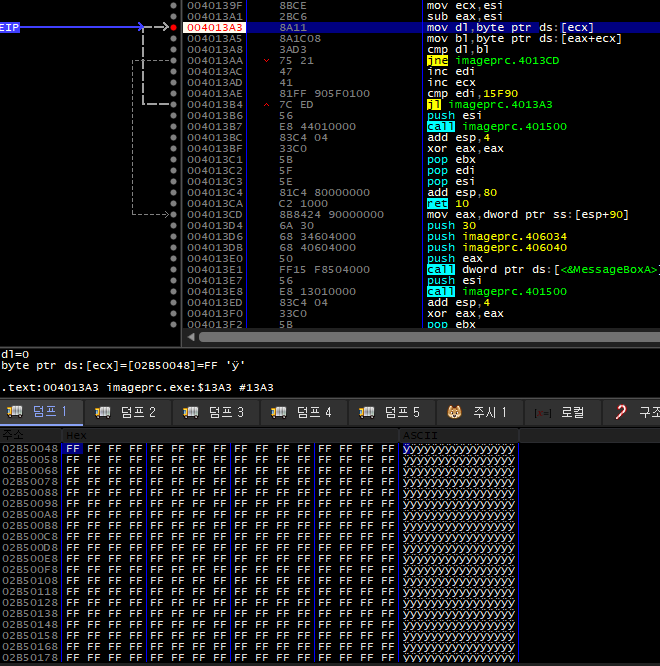Click the 덤프 1 tab memory icon
The height and width of the screenshot is (666, 660).
(x=15, y=412)
